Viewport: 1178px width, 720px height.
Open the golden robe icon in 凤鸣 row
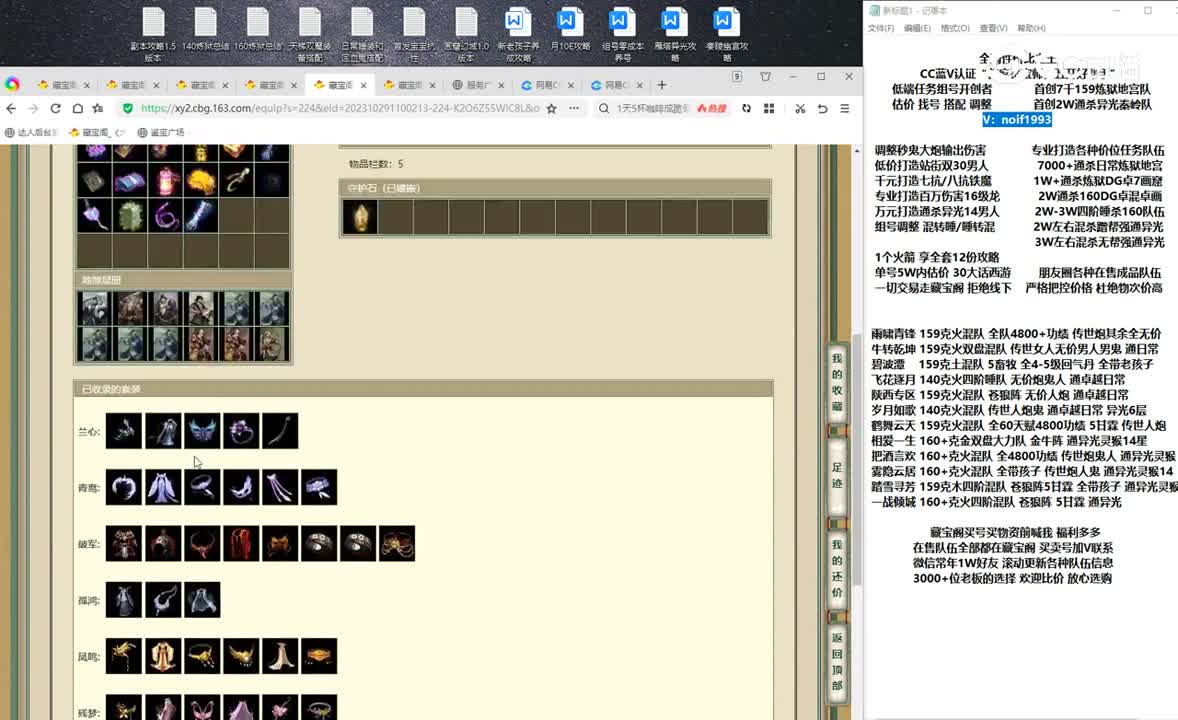click(x=163, y=656)
